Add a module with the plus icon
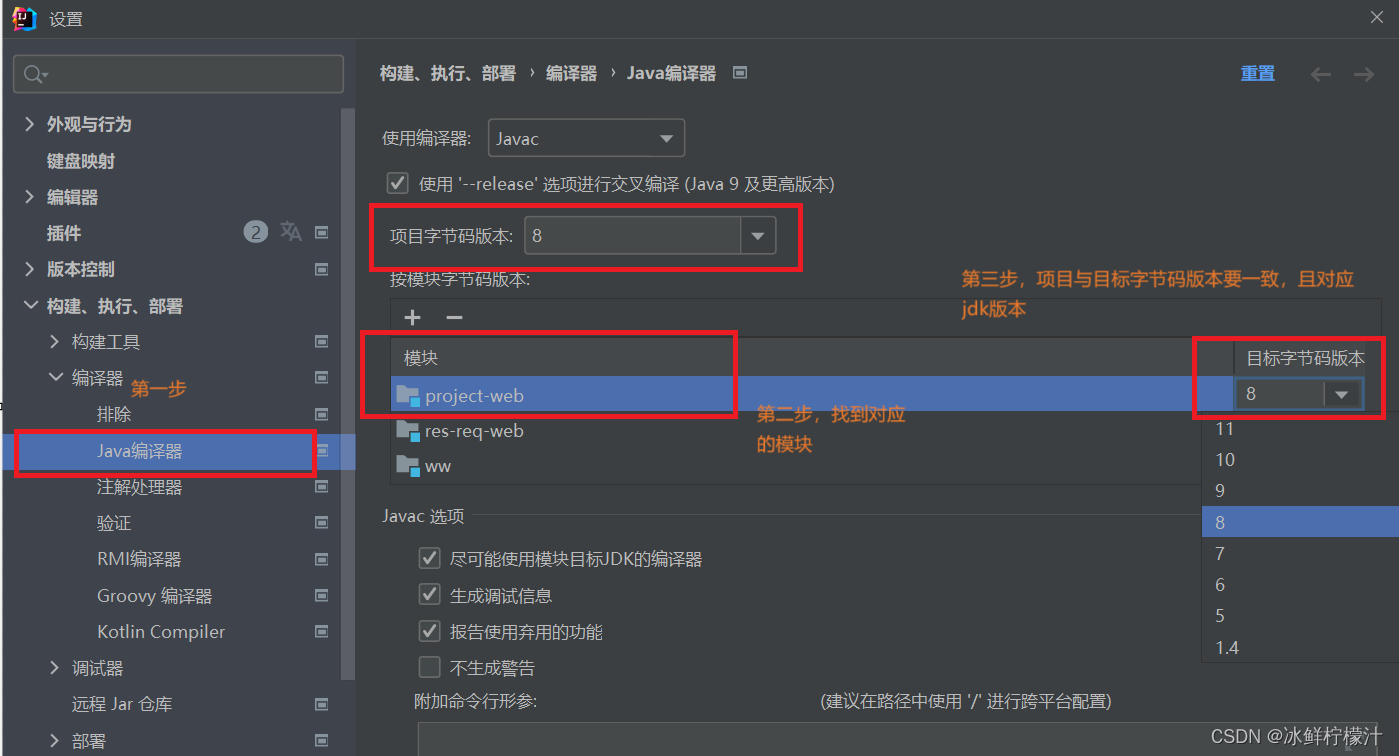 click(x=412, y=317)
